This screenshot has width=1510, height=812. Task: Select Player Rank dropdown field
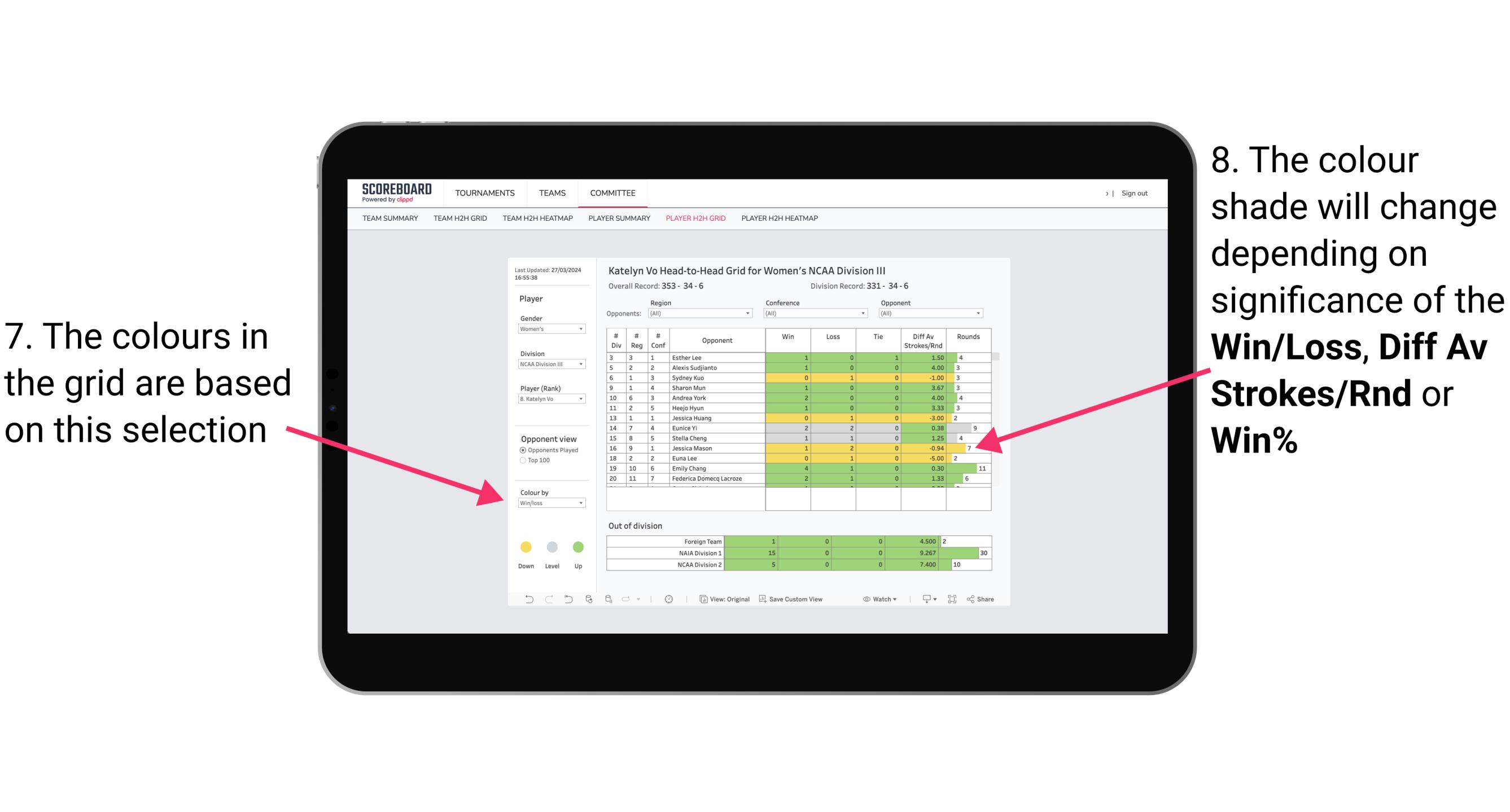(x=549, y=400)
